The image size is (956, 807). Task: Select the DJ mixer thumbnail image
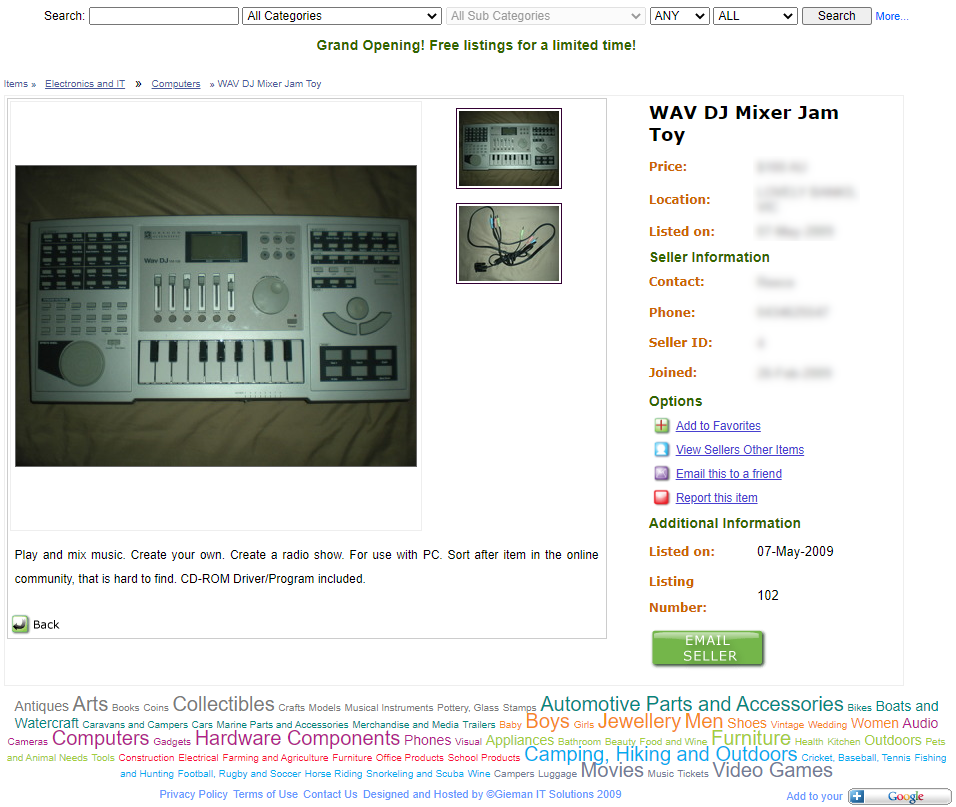tap(508, 148)
